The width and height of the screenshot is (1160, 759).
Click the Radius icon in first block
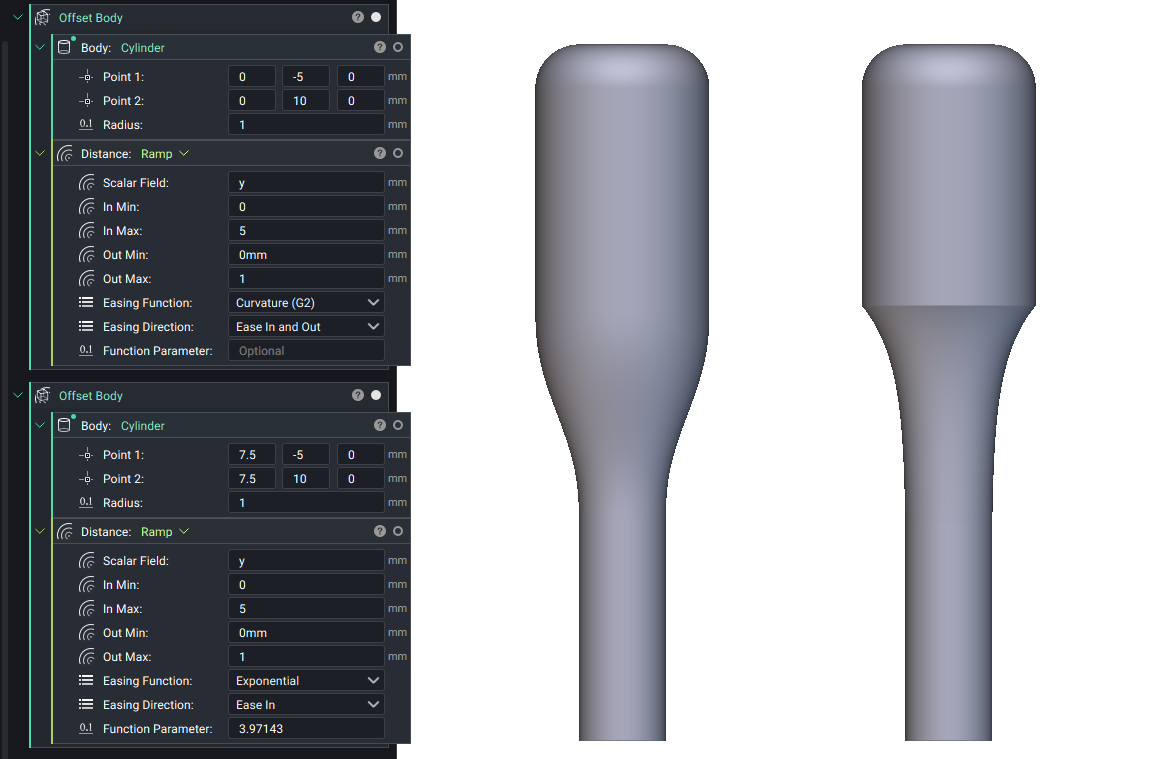pyautogui.click(x=87, y=124)
